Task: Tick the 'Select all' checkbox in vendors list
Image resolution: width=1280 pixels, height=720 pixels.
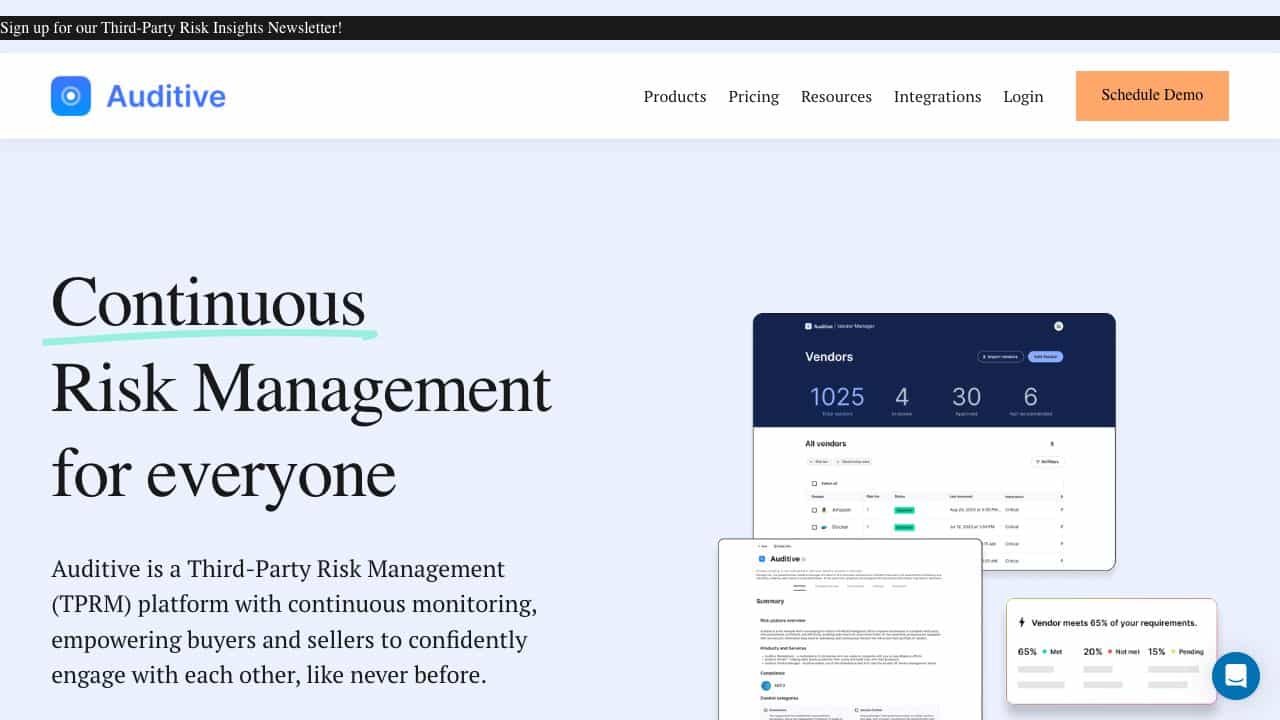Action: [x=814, y=483]
